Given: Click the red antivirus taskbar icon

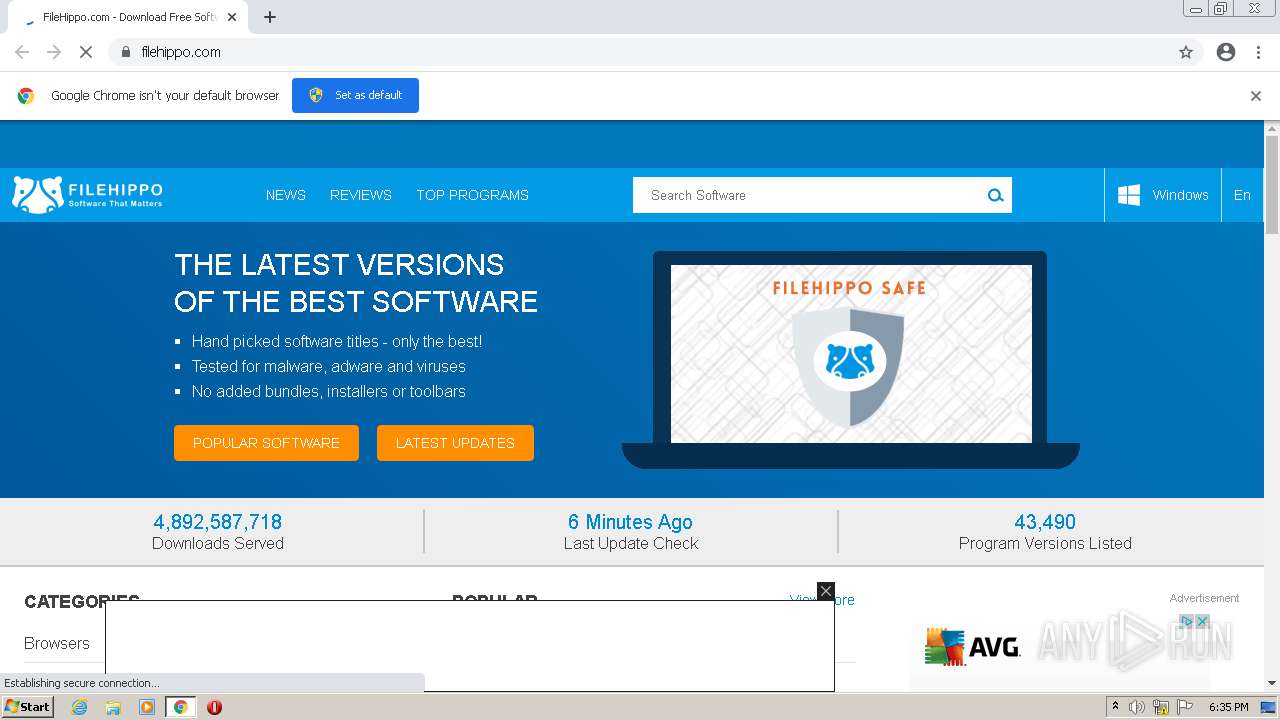Looking at the screenshot, I should point(214,707).
